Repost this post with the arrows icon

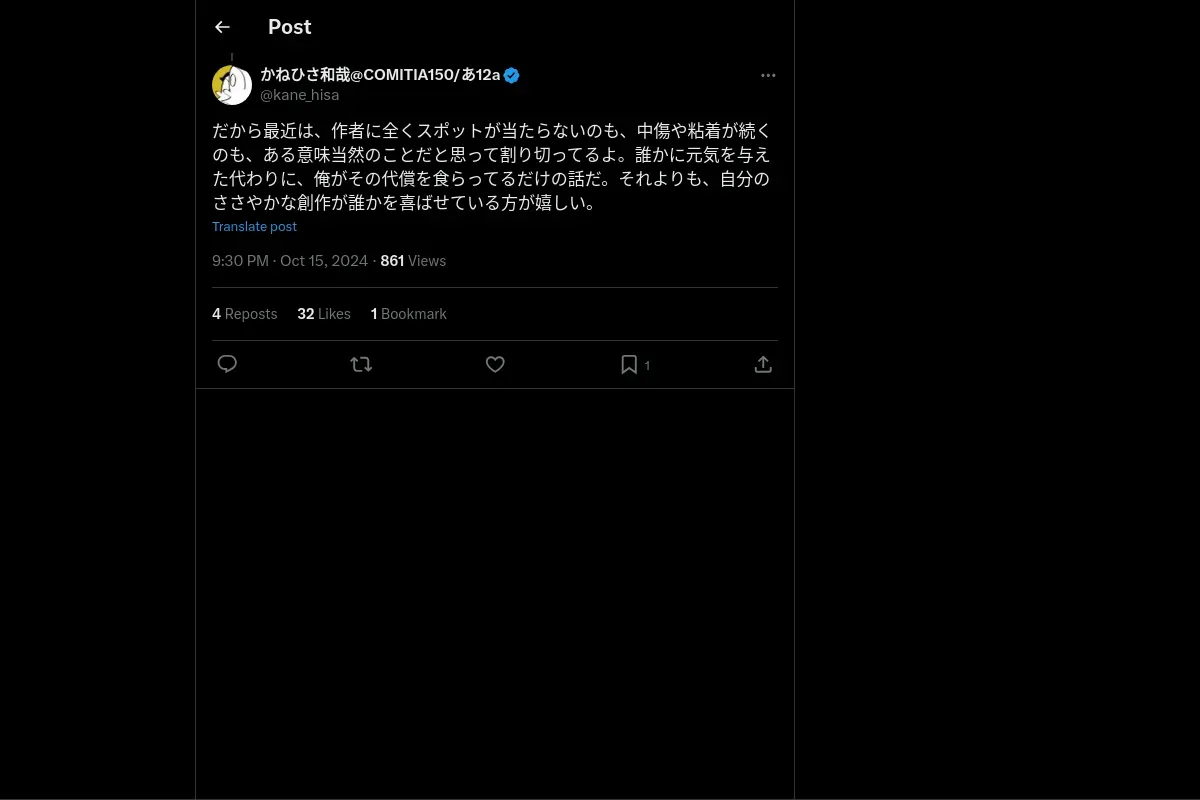pyautogui.click(x=361, y=364)
